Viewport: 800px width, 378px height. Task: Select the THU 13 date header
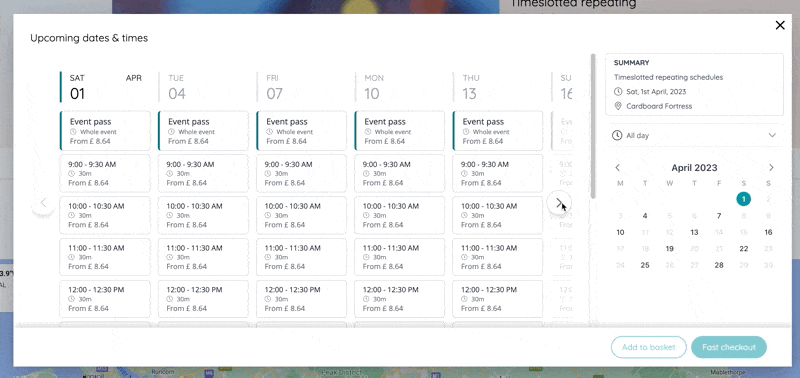coord(497,87)
